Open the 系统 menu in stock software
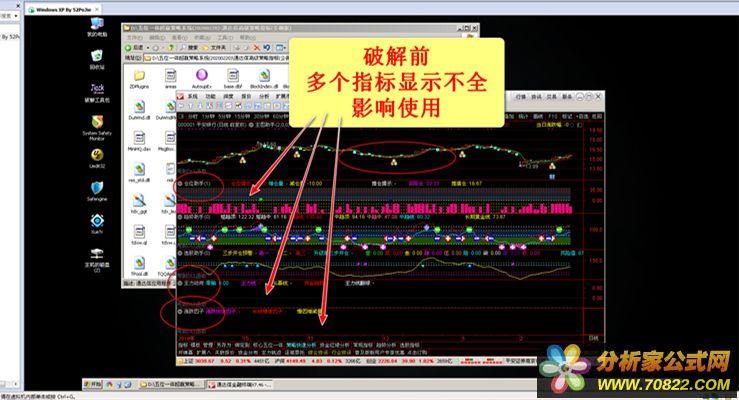This screenshot has height=400, width=739. point(193,97)
